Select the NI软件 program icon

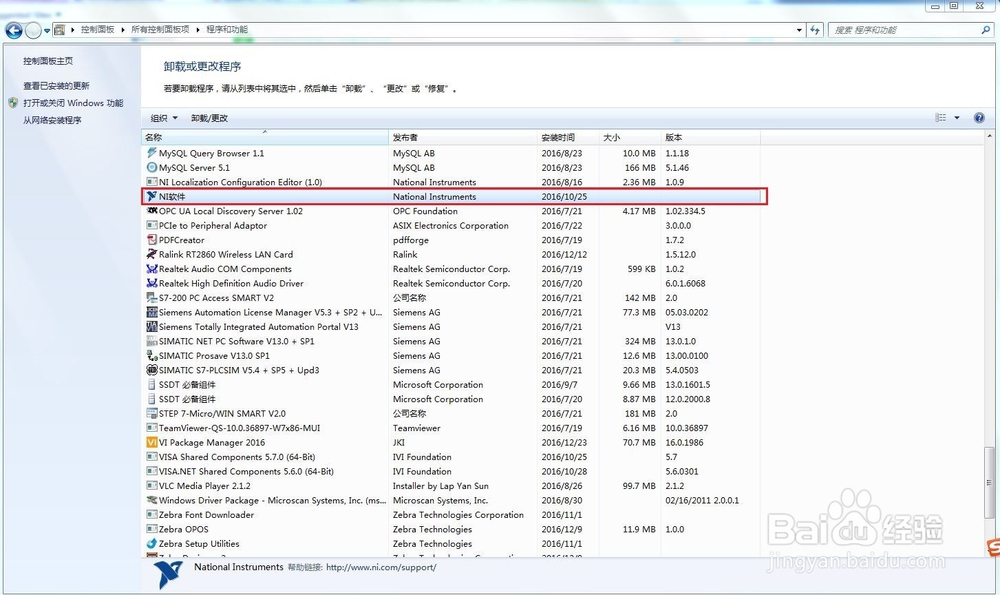pyautogui.click(x=152, y=196)
